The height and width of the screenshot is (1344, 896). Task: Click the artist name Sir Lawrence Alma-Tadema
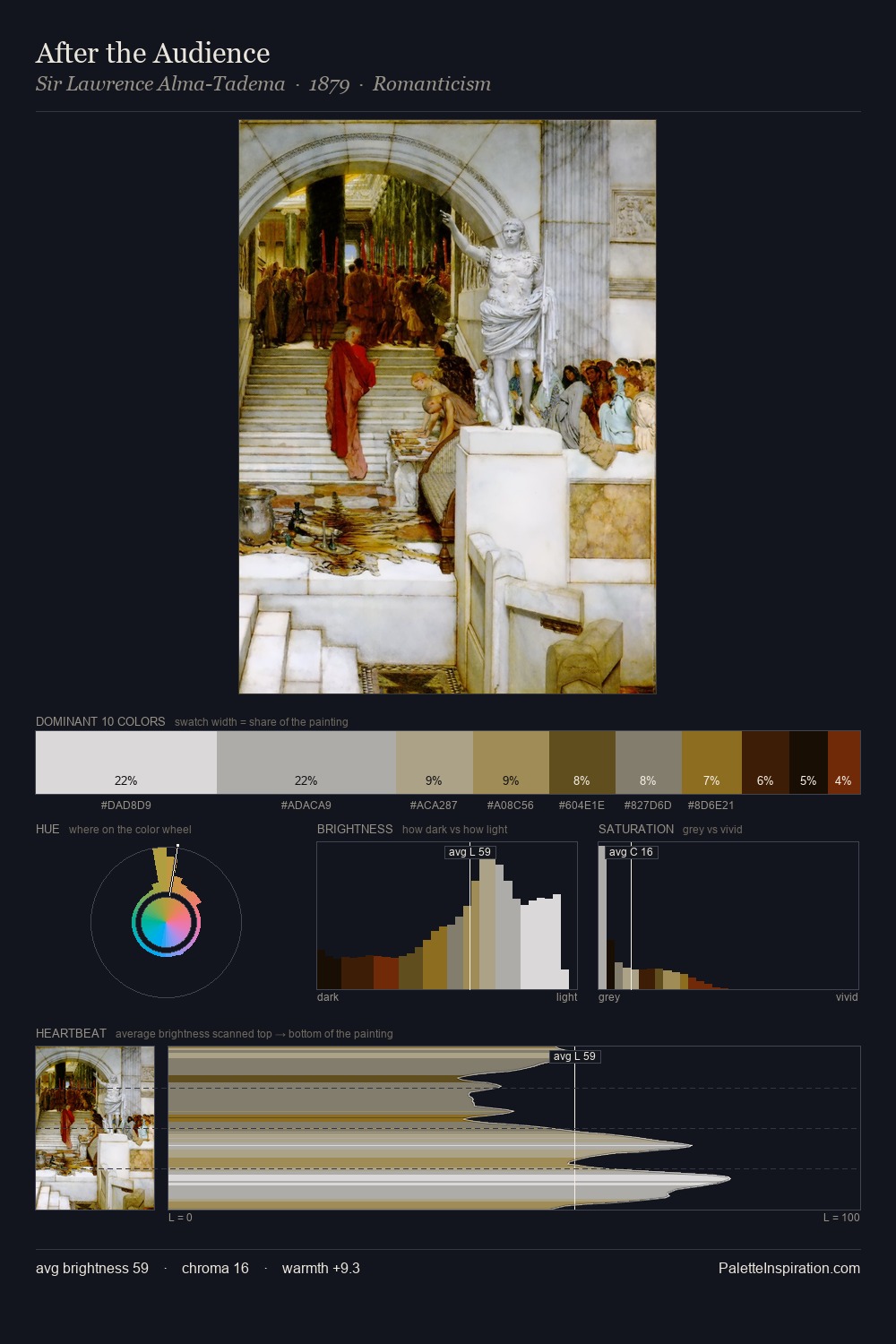(160, 84)
